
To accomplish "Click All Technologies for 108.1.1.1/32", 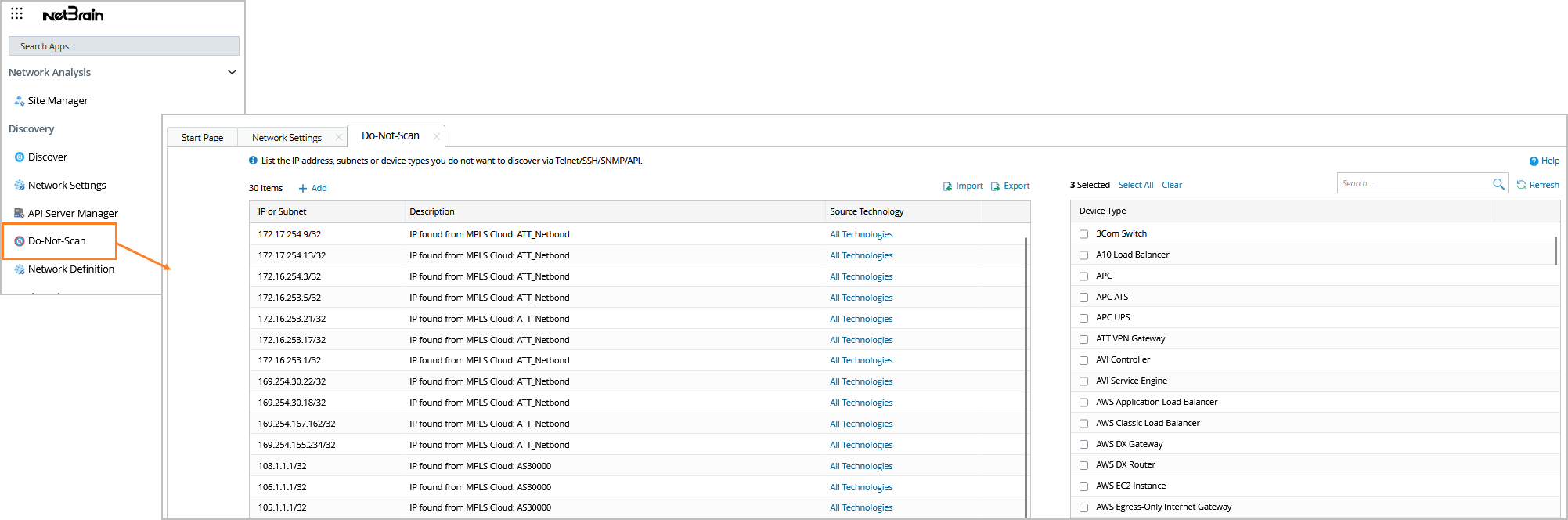I will [861, 467].
